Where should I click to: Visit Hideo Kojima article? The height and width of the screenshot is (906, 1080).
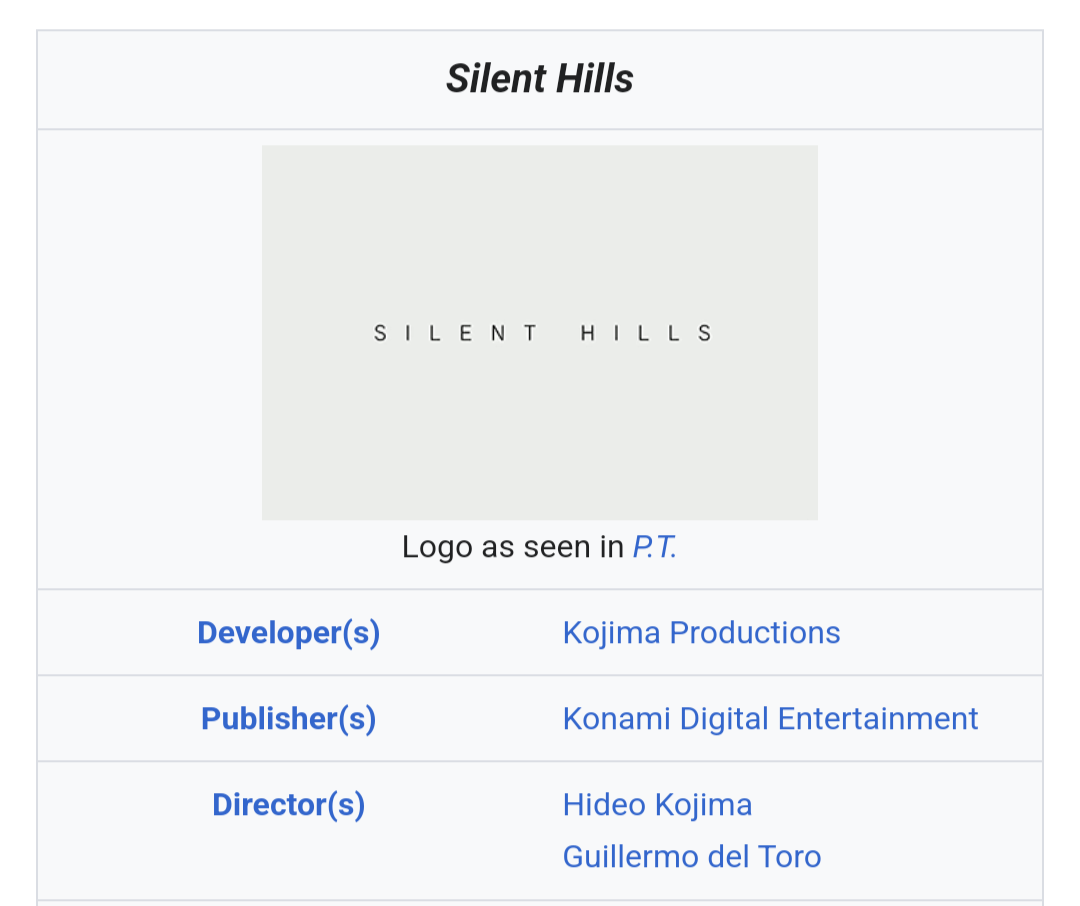(657, 805)
